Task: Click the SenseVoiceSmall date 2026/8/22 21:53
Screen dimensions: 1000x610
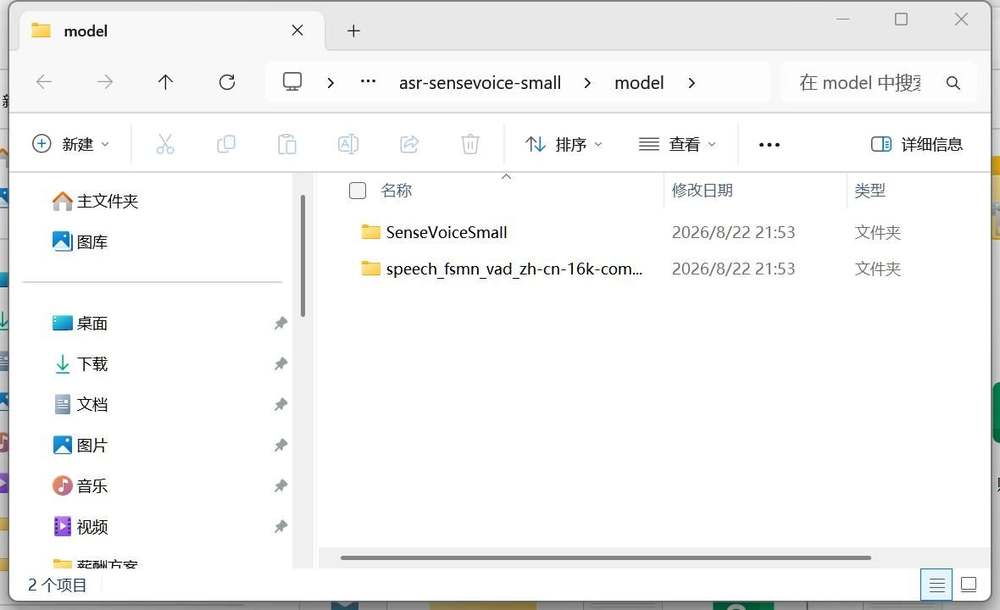Action: tap(733, 232)
